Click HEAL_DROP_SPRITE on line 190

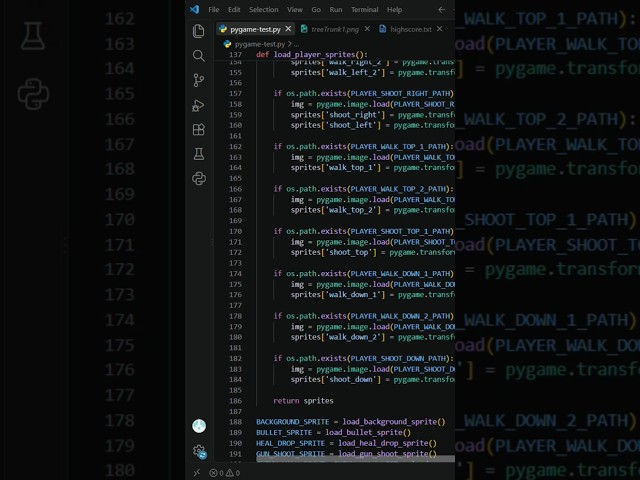(x=291, y=443)
